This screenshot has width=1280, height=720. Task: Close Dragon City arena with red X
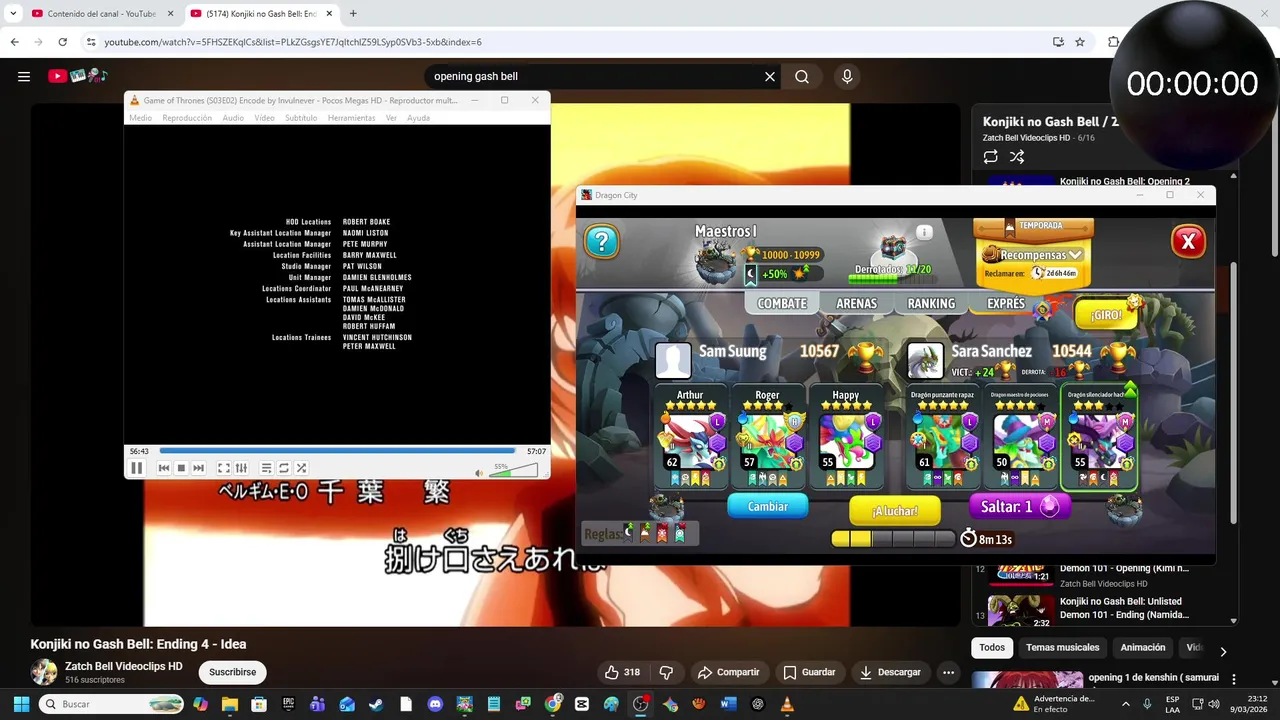[x=1188, y=241]
